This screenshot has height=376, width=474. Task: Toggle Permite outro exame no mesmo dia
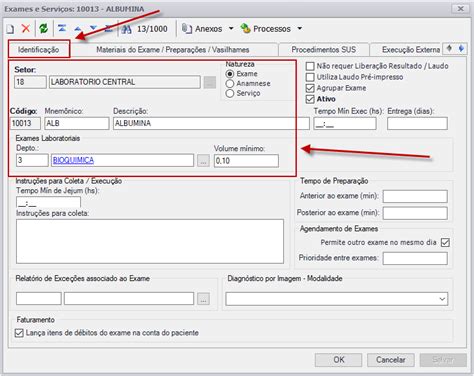point(445,242)
